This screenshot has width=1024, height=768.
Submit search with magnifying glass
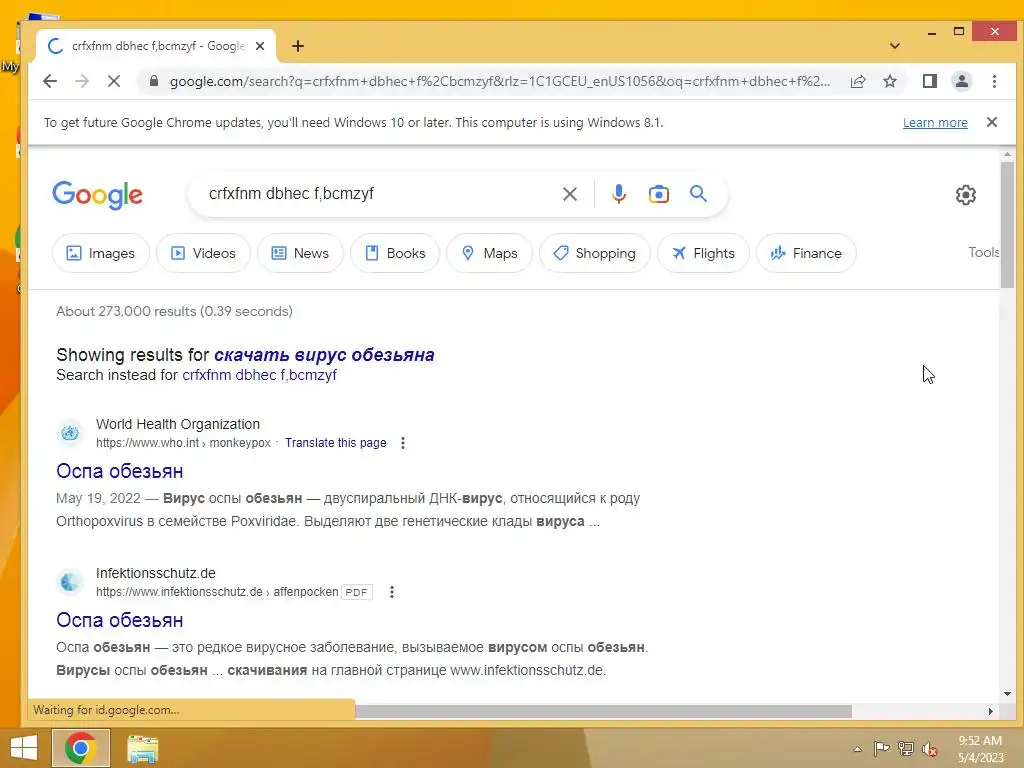698,193
